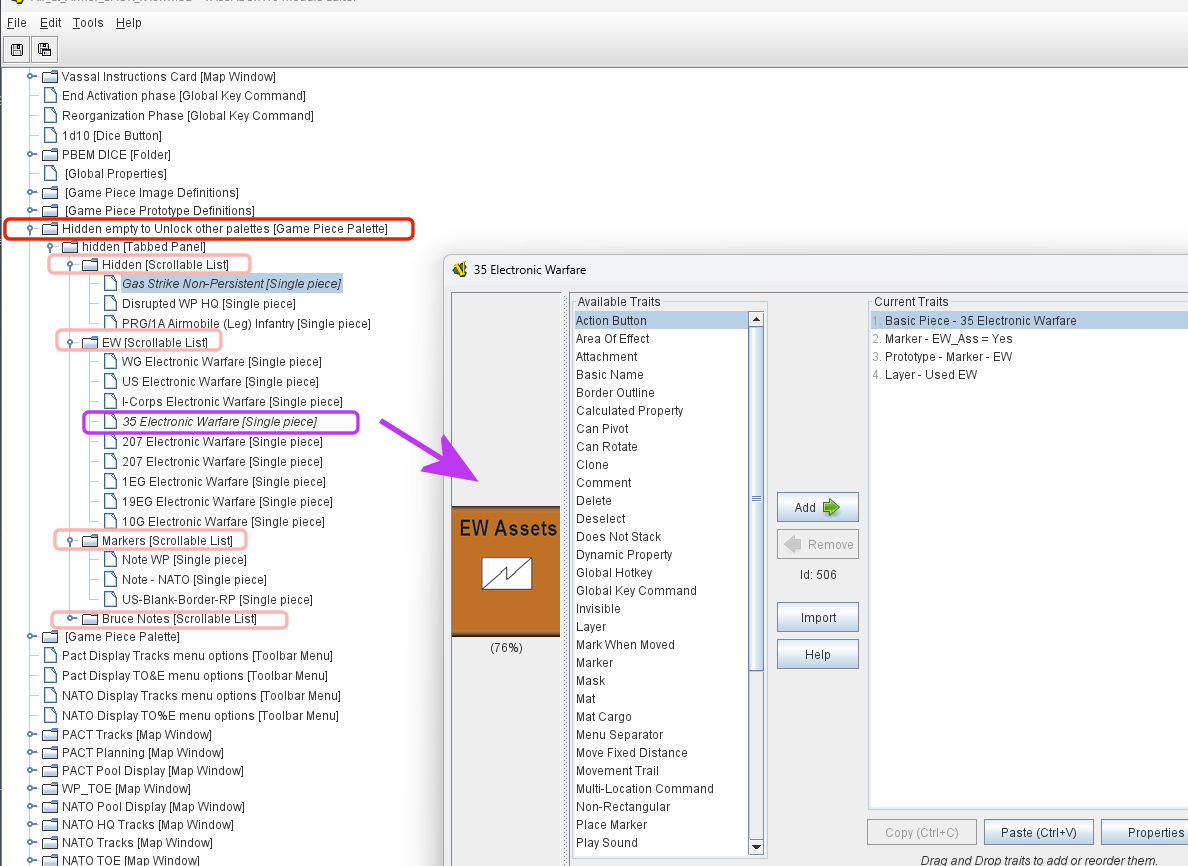
Task: Click folder icon of Vassal Instructions Card
Action: click(50, 77)
